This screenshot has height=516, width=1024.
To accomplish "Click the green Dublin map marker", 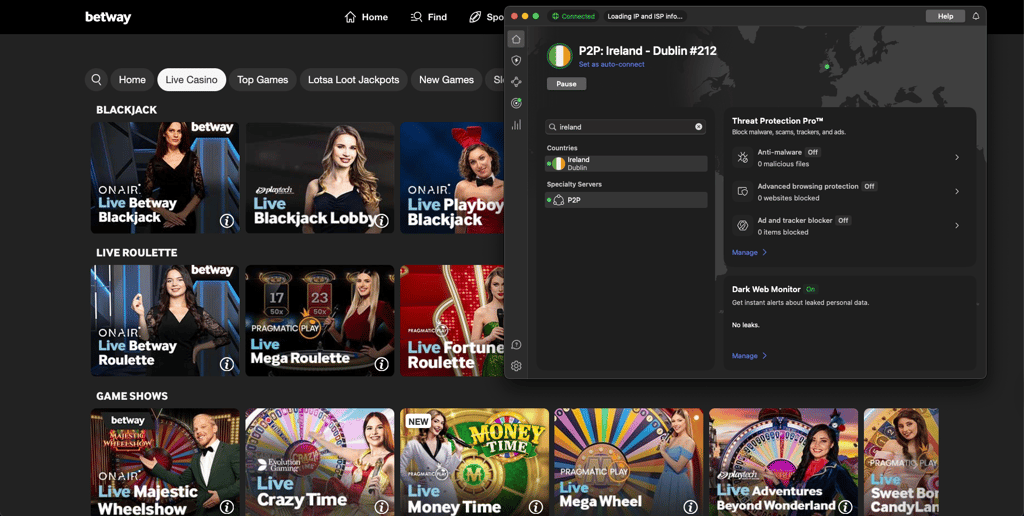I will point(827,67).
